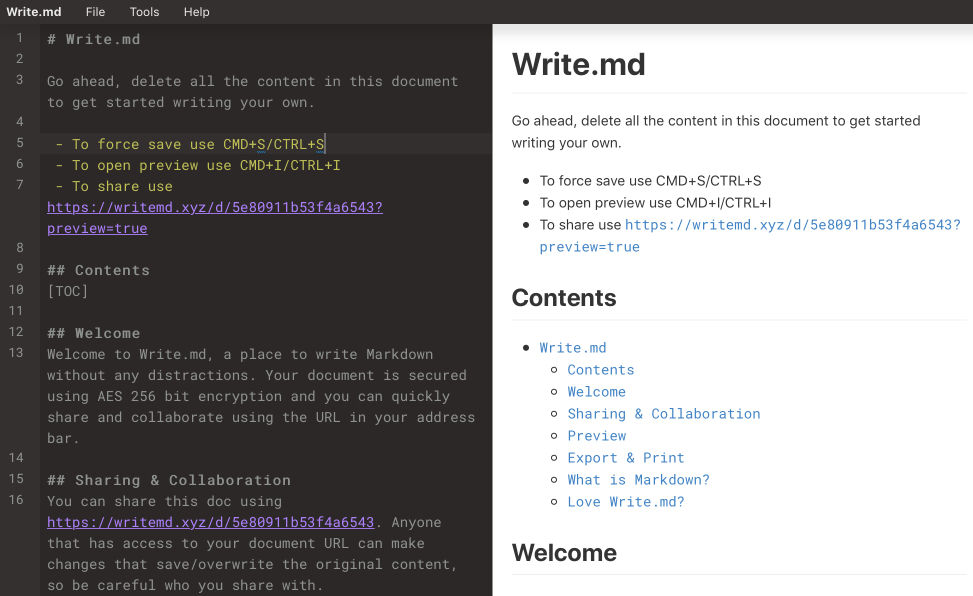
Task: Click 'You can share this doc using' editor line
Action: click(x=164, y=501)
